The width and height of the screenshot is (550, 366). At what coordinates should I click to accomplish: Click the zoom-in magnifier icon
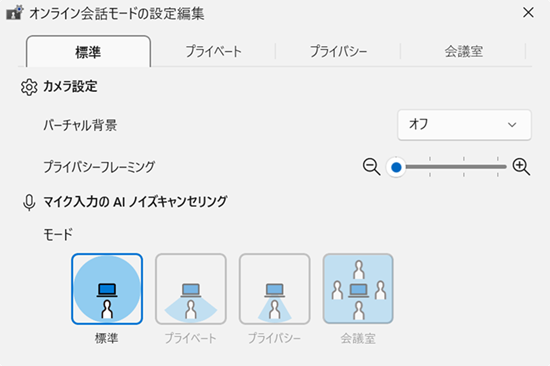521,167
